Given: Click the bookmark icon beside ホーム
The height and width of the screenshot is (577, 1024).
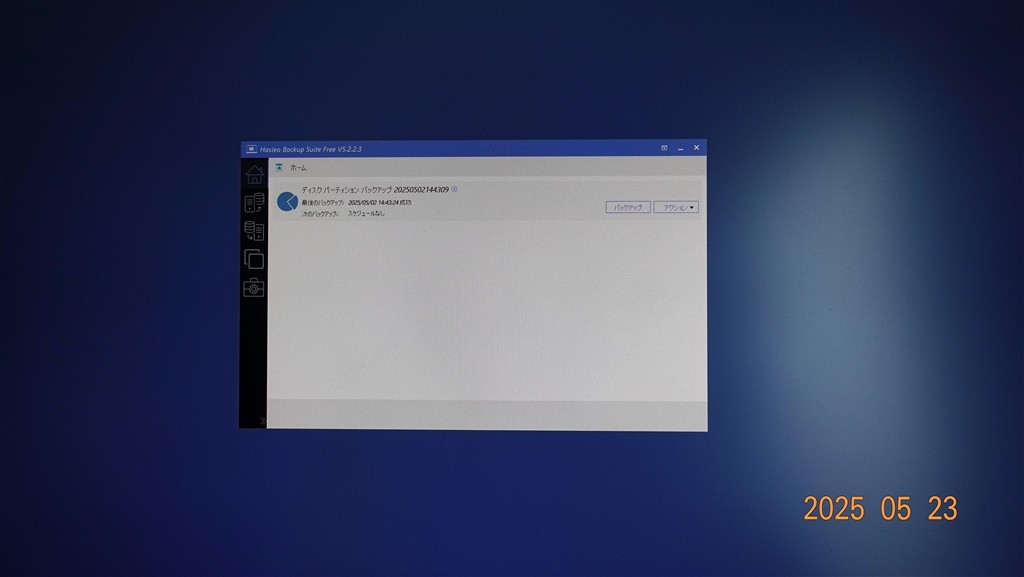Looking at the screenshot, I should click(x=279, y=168).
